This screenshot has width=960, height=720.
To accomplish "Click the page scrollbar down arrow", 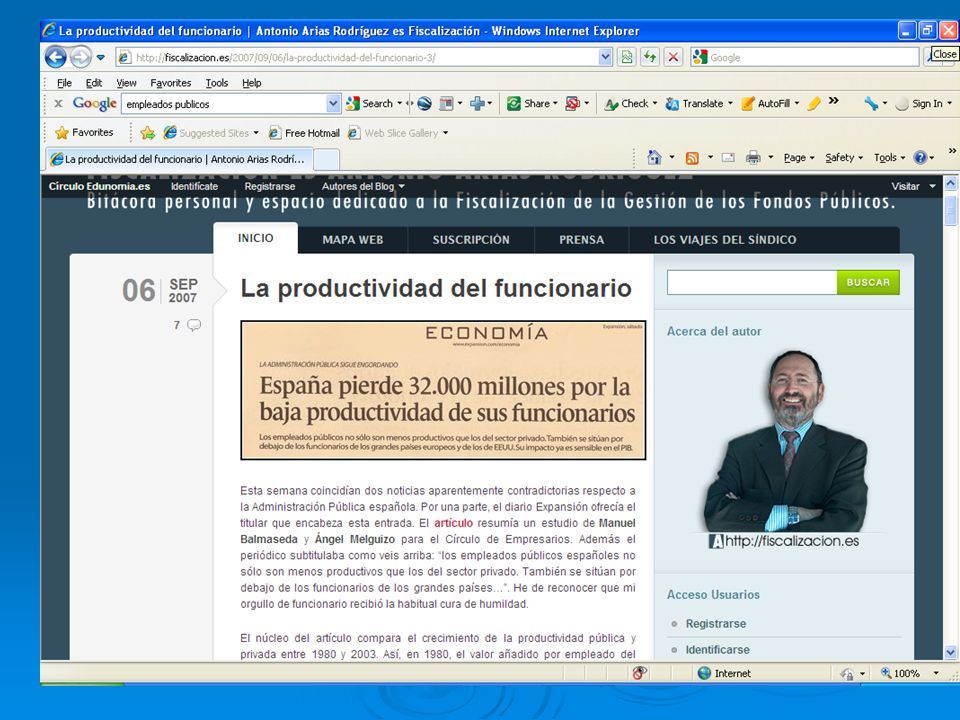I will (950, 652).
